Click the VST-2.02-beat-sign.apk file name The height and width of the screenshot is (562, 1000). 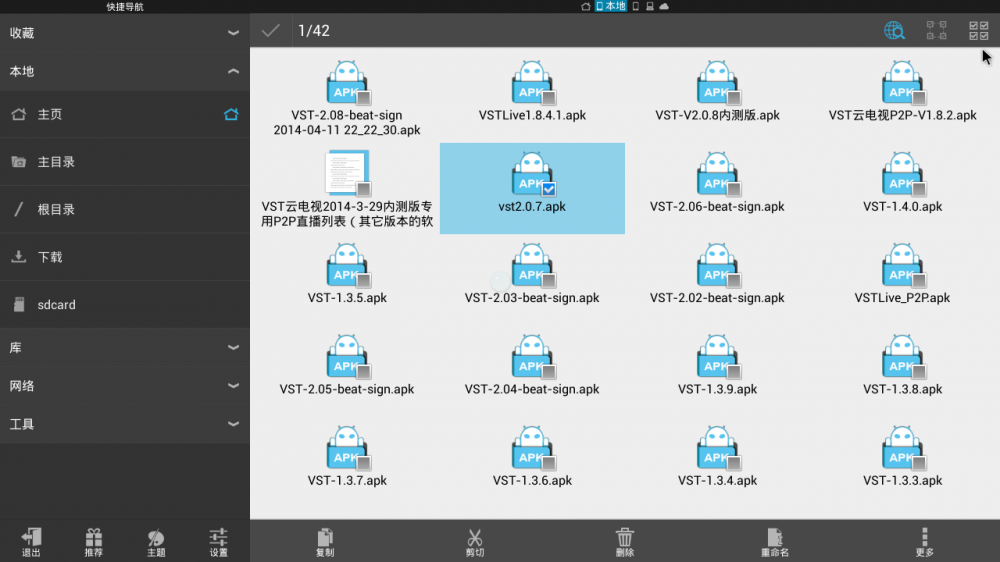click(717, 298)
